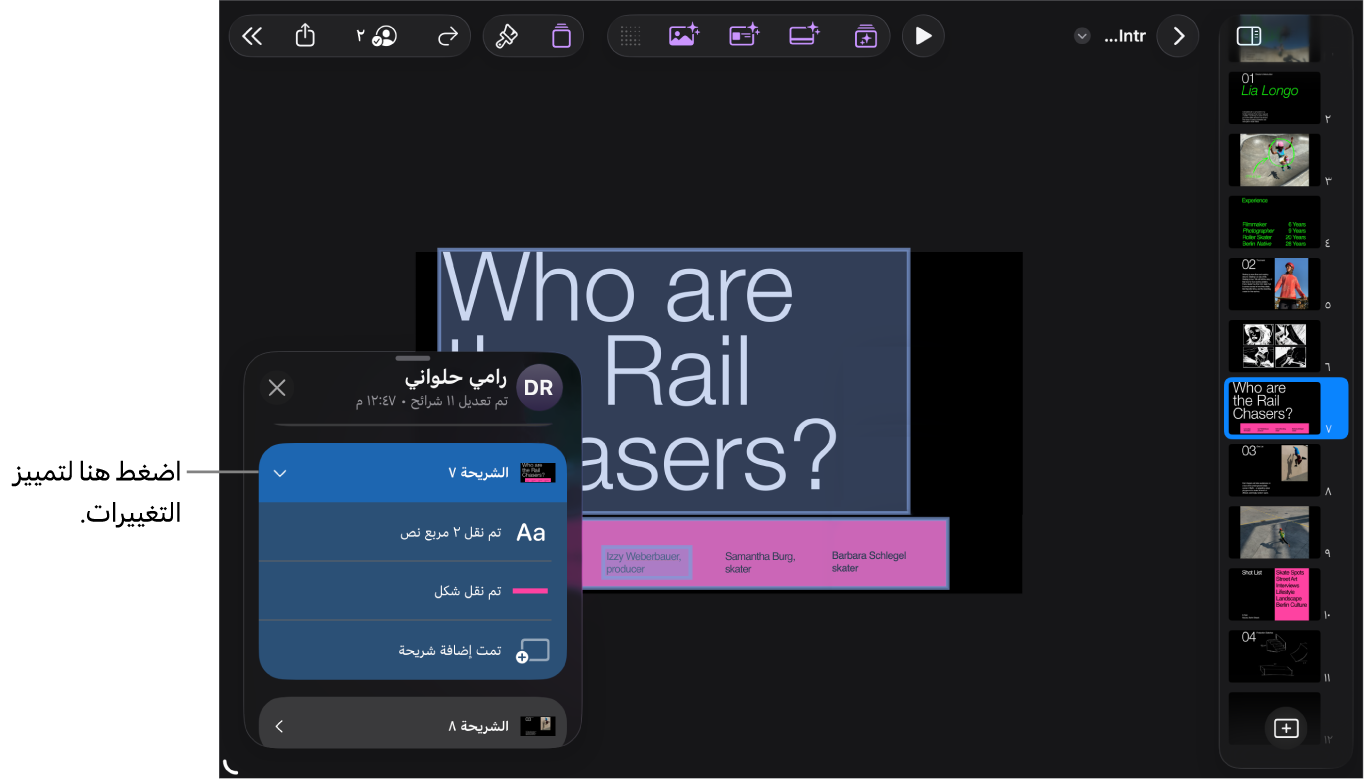The height and width of the screenshot is (779, 1365).
Task: Click the sparkle rectangle icon in the toolbar
Action: pos(804,36)
